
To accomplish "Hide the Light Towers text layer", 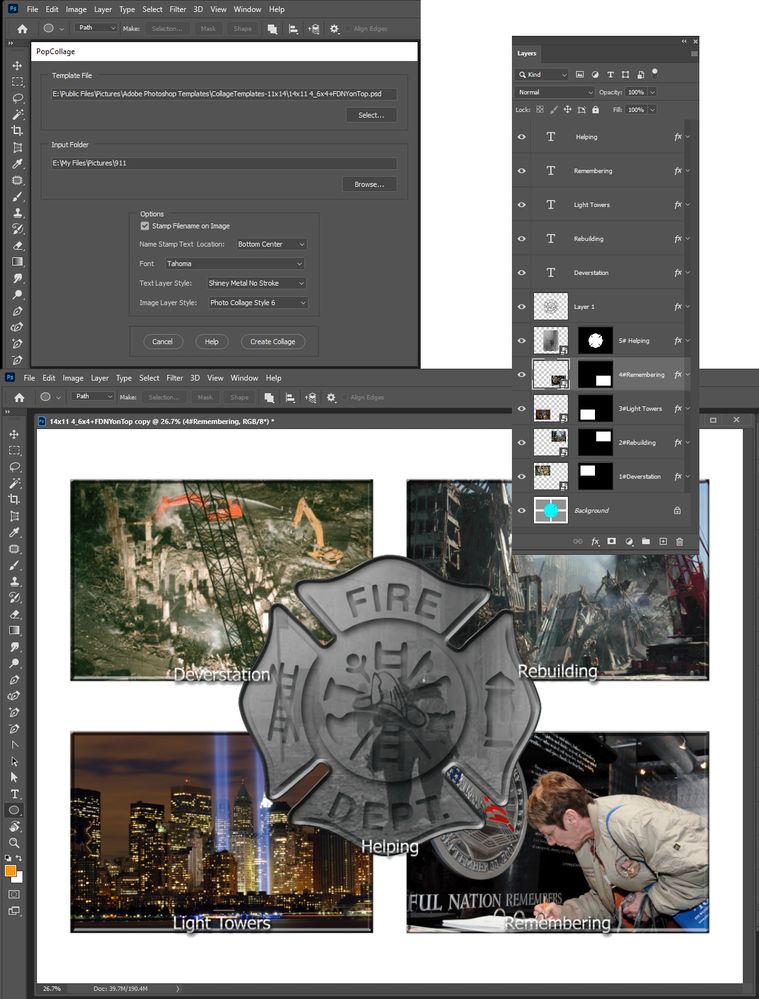I will (522, 205).
